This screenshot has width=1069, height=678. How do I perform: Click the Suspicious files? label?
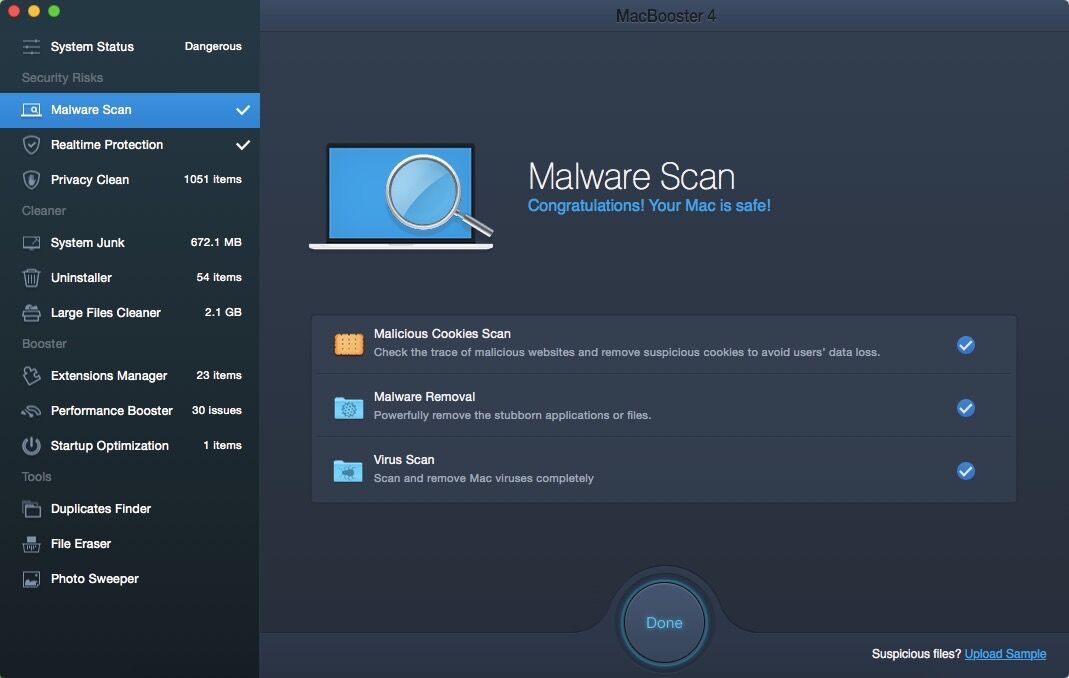click(x=916, y=653)
